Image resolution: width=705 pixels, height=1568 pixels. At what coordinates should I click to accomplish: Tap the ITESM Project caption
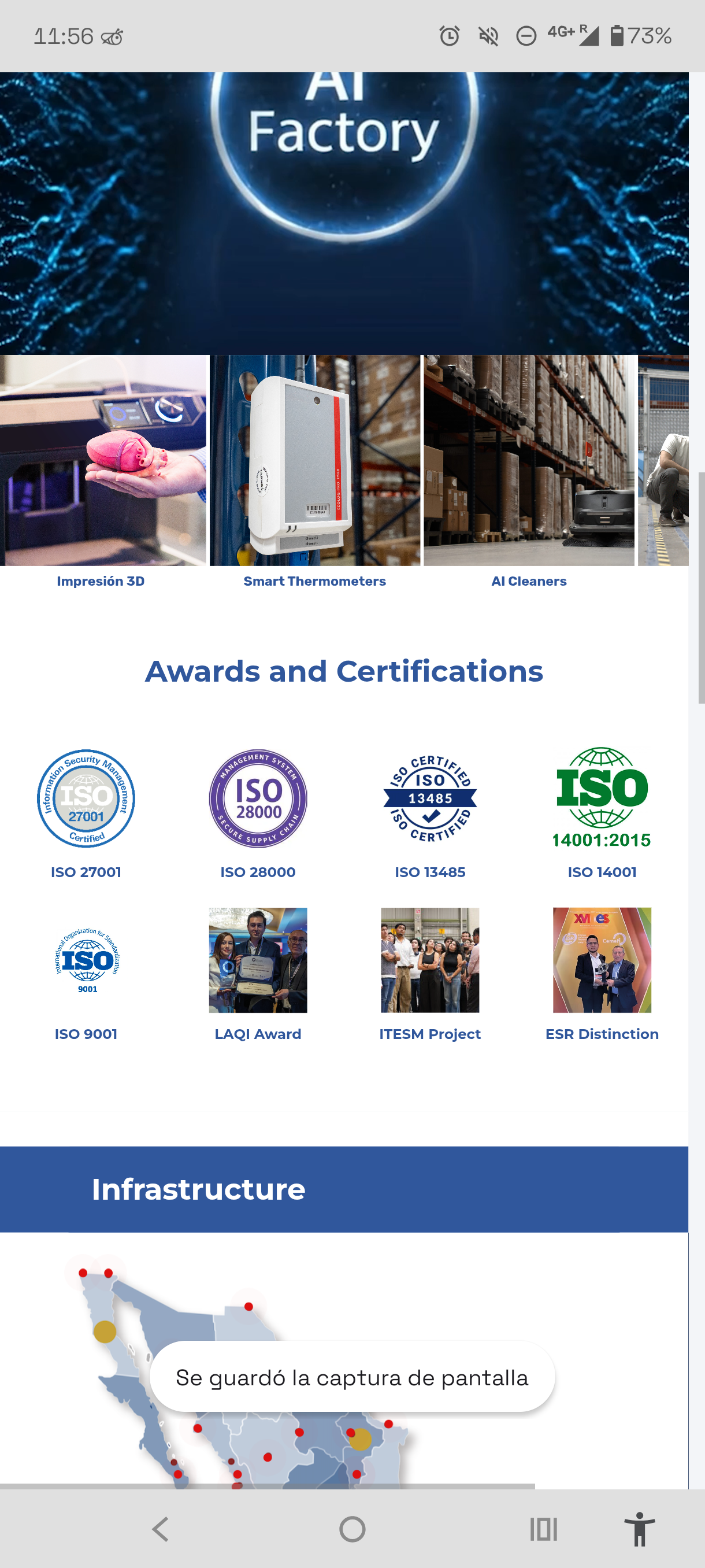(430, 1034)
